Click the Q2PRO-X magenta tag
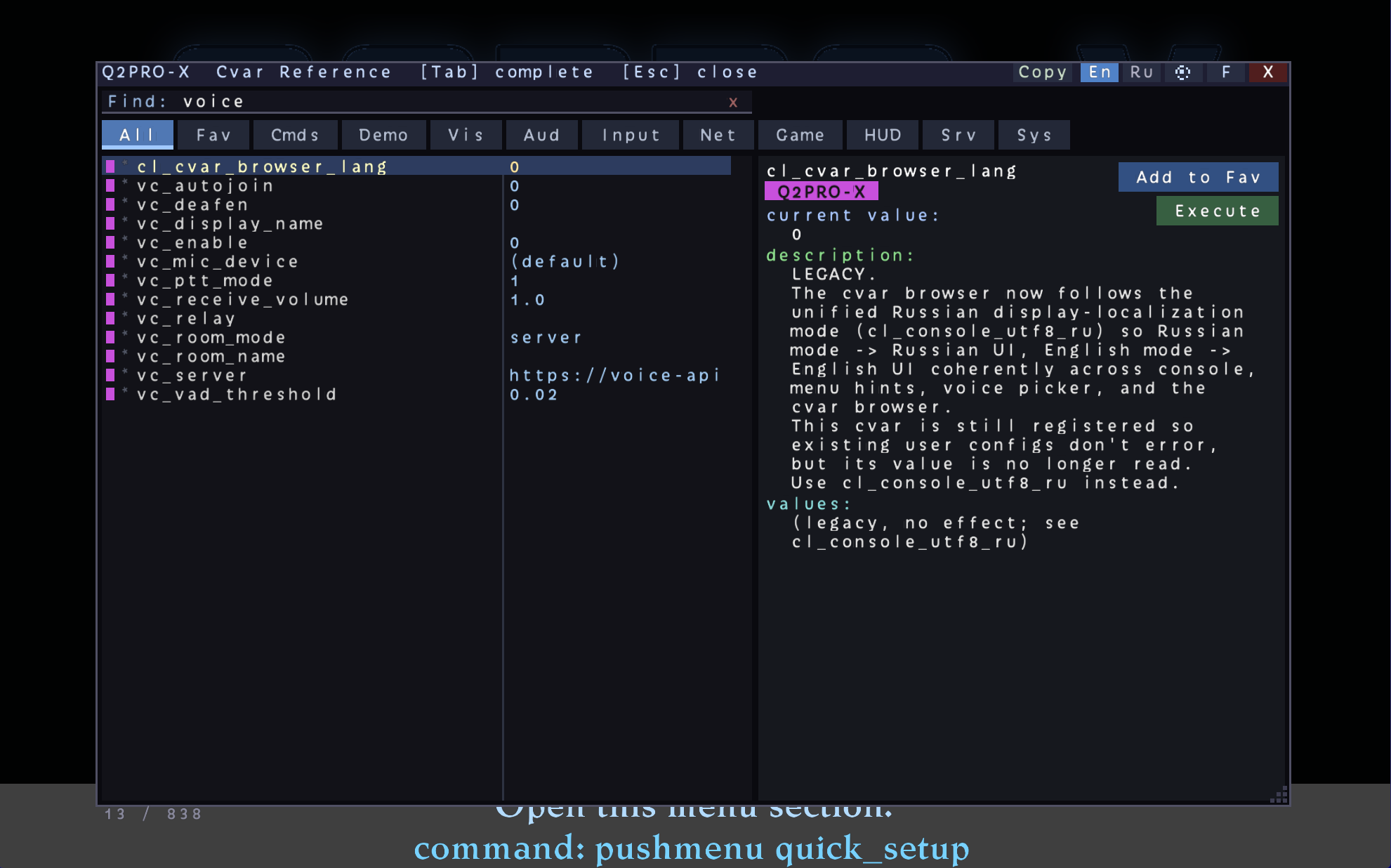The height and width of the screenshot is (868, 1391). (821, 192)
